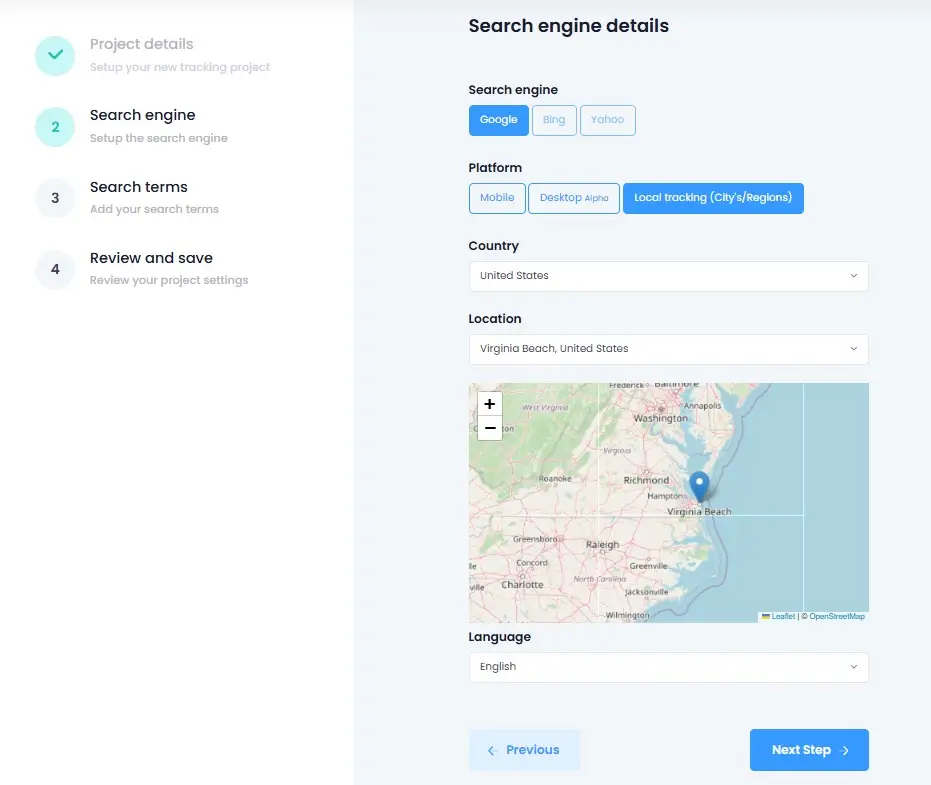The height and width of the screenshot is (785, 931).
Task: Click the blue map location pin
Action: 699,487
